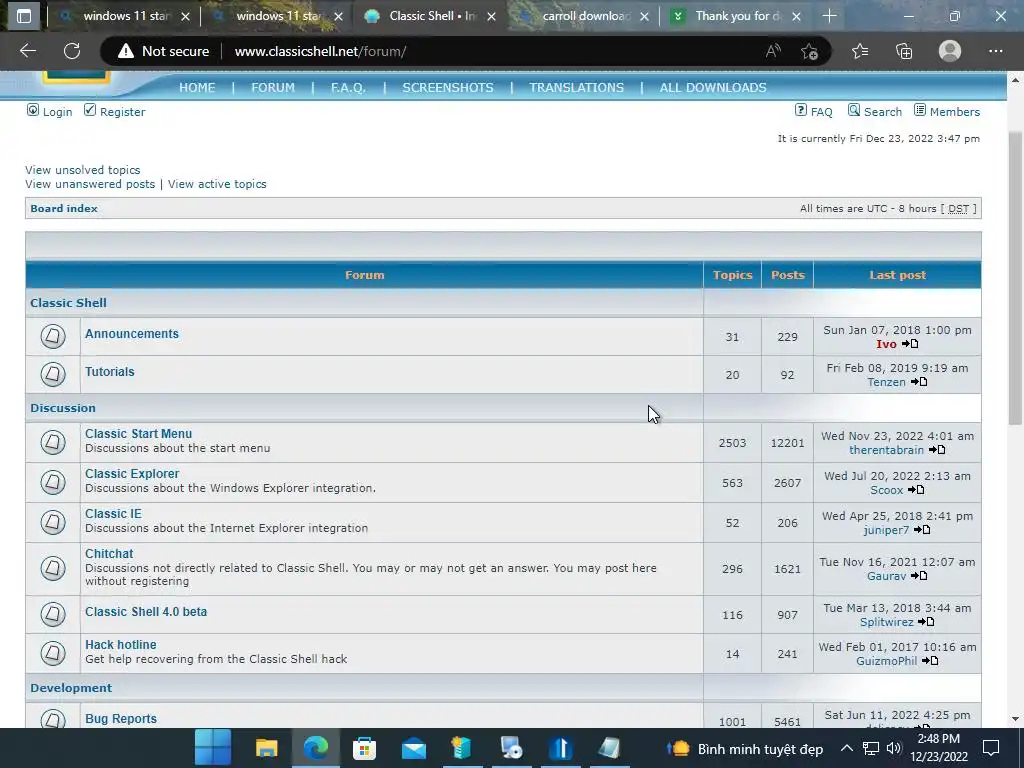Open the Discussion category link
Image resolution: width=1024 pixels, height=768 pixels.
(63, 408)
